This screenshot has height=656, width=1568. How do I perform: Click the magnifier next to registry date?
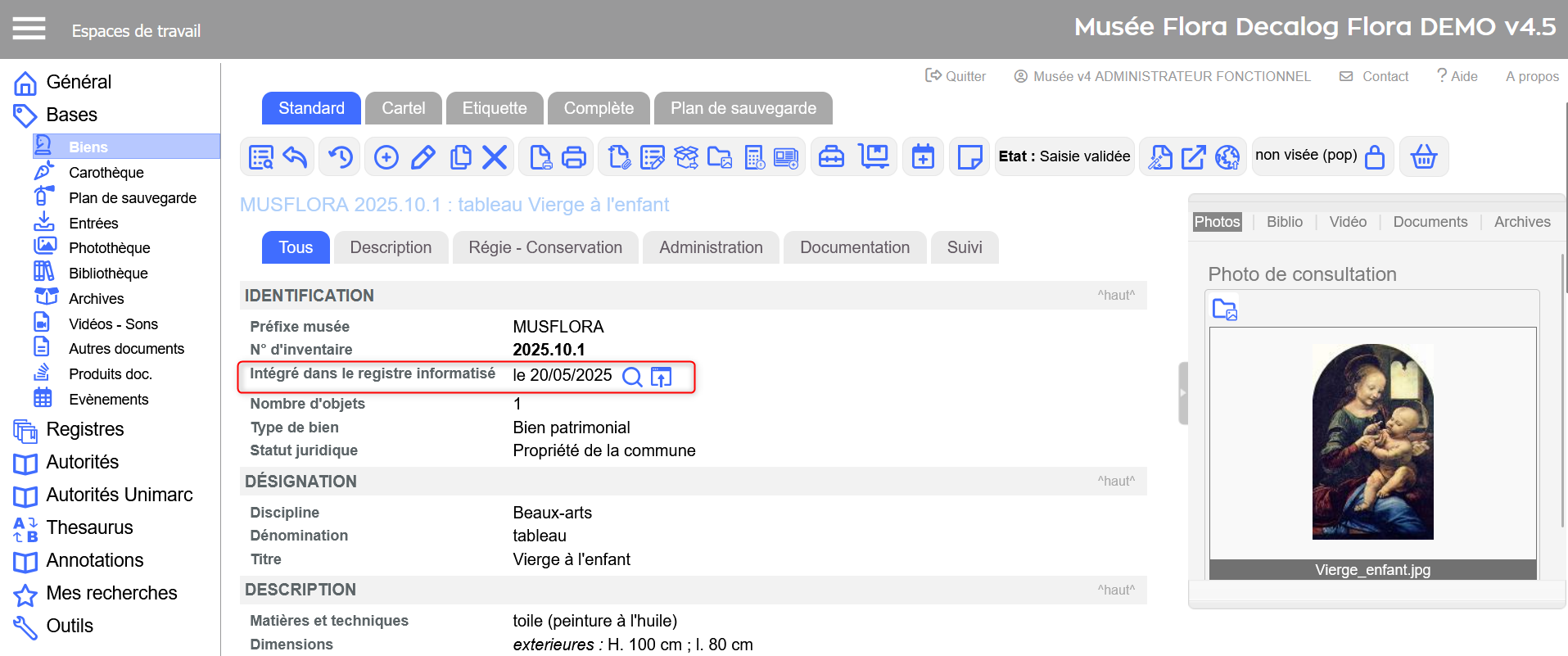[x=632, y=377]
